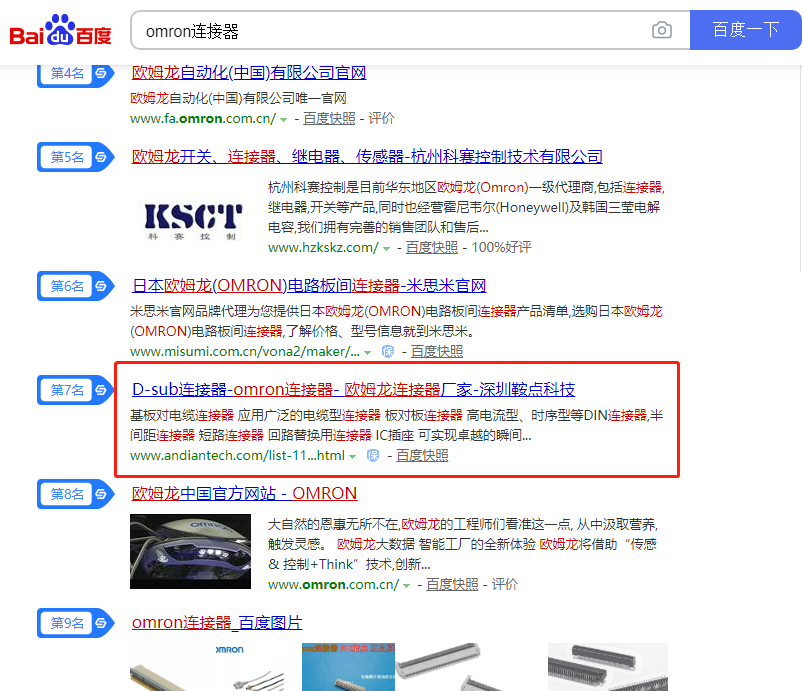Open blue-background connector image thumbnail
Viewport: 803px width, 691px height.
348,667
